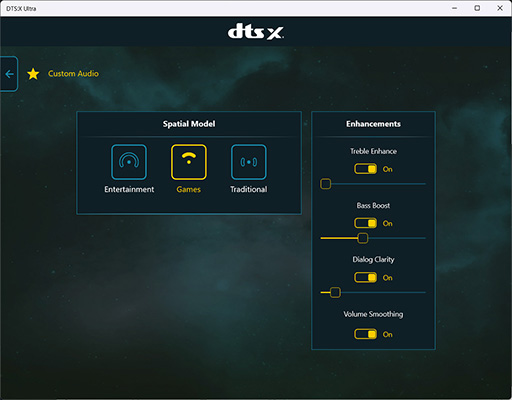Screen dimensions: 512x400
Task: Click the Bass Boost slider handle
Action: coord(363,238)
